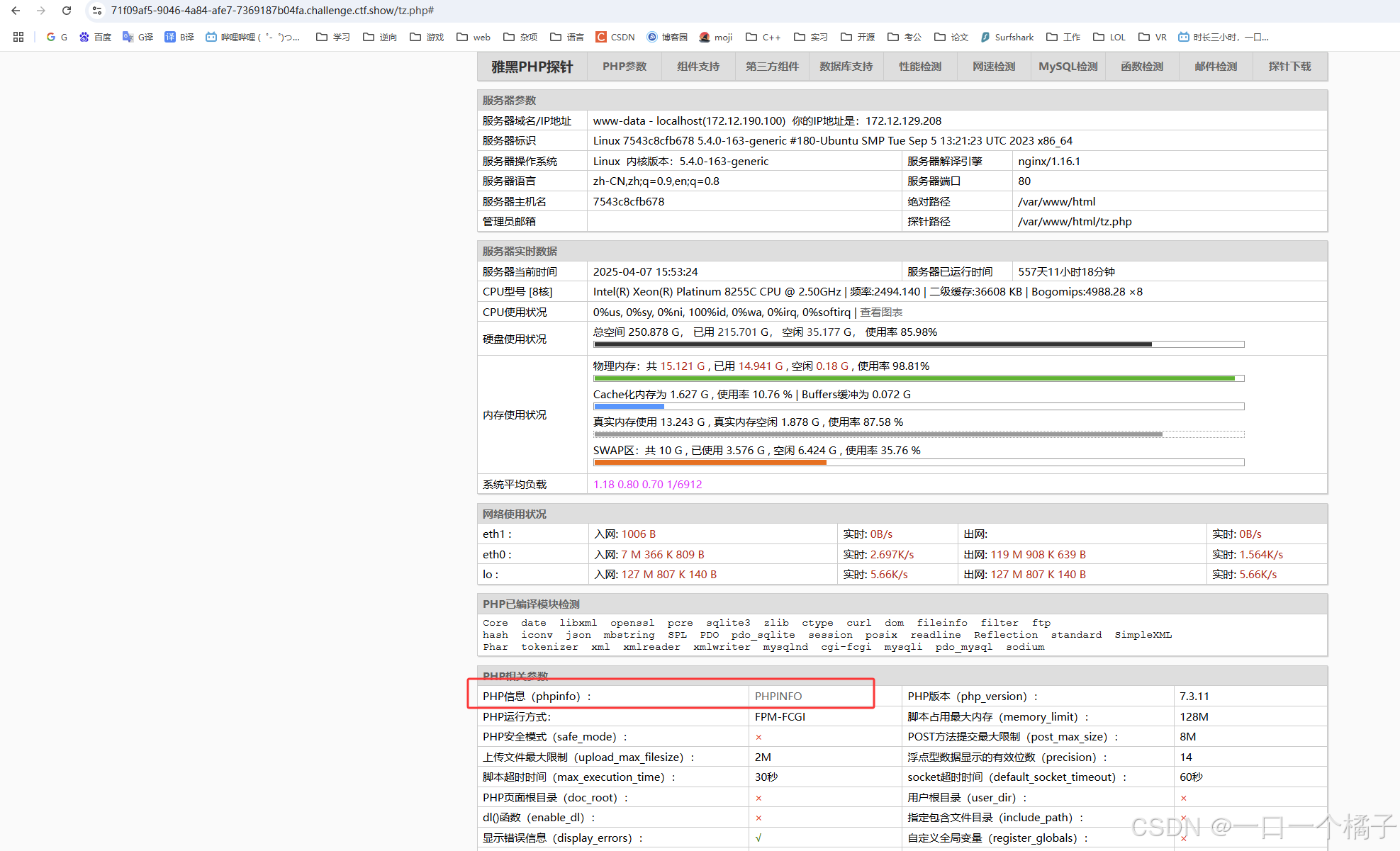The image size is (1400, 851).
Task: Open the CSDN bookmark
Action: coord(615,37)
